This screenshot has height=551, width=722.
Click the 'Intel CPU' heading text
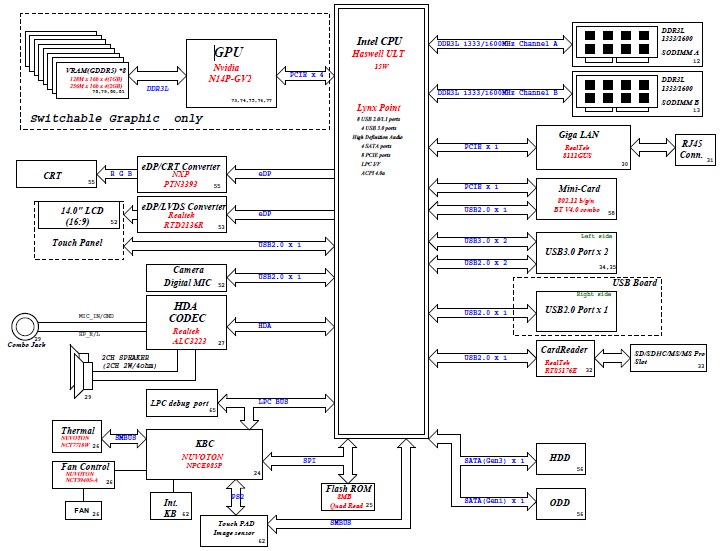pos(379,41)
